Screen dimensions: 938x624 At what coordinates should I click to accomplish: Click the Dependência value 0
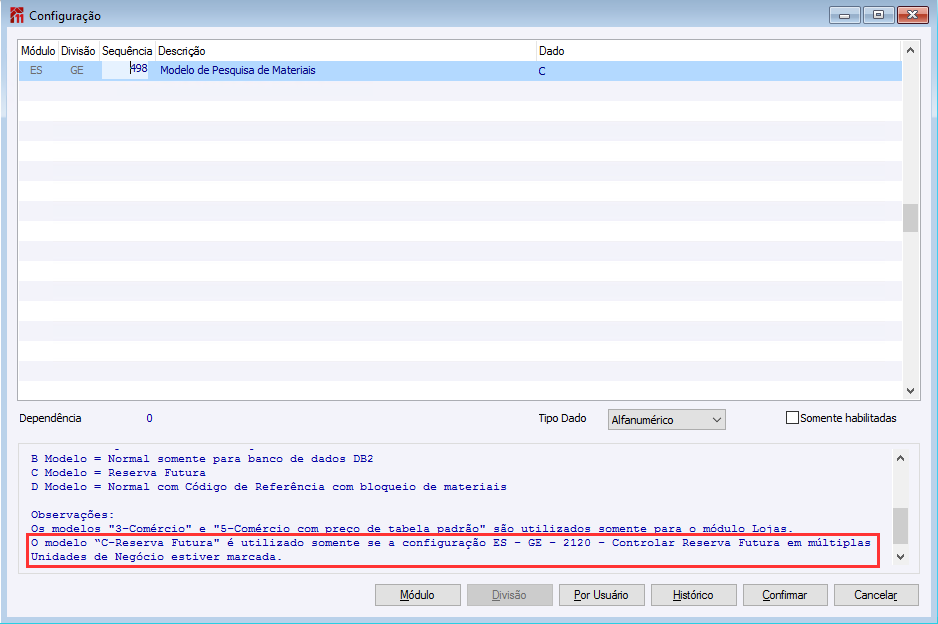pyautogui.click(x=150, y=418)
